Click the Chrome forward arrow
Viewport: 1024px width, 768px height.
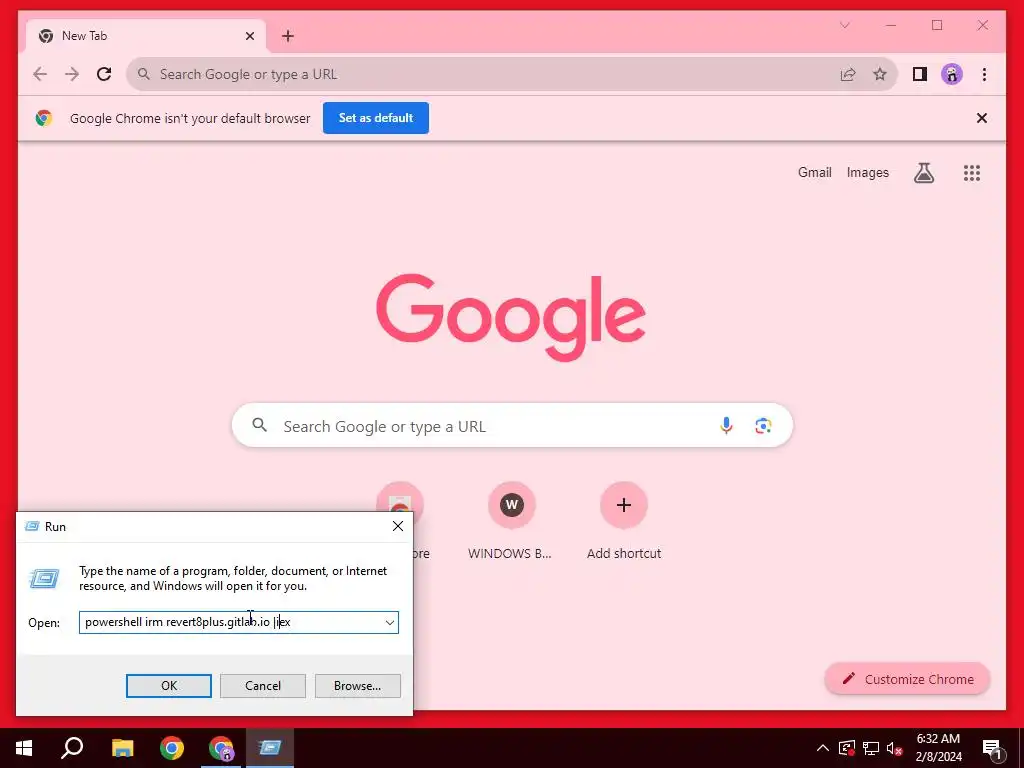point(72,74)
